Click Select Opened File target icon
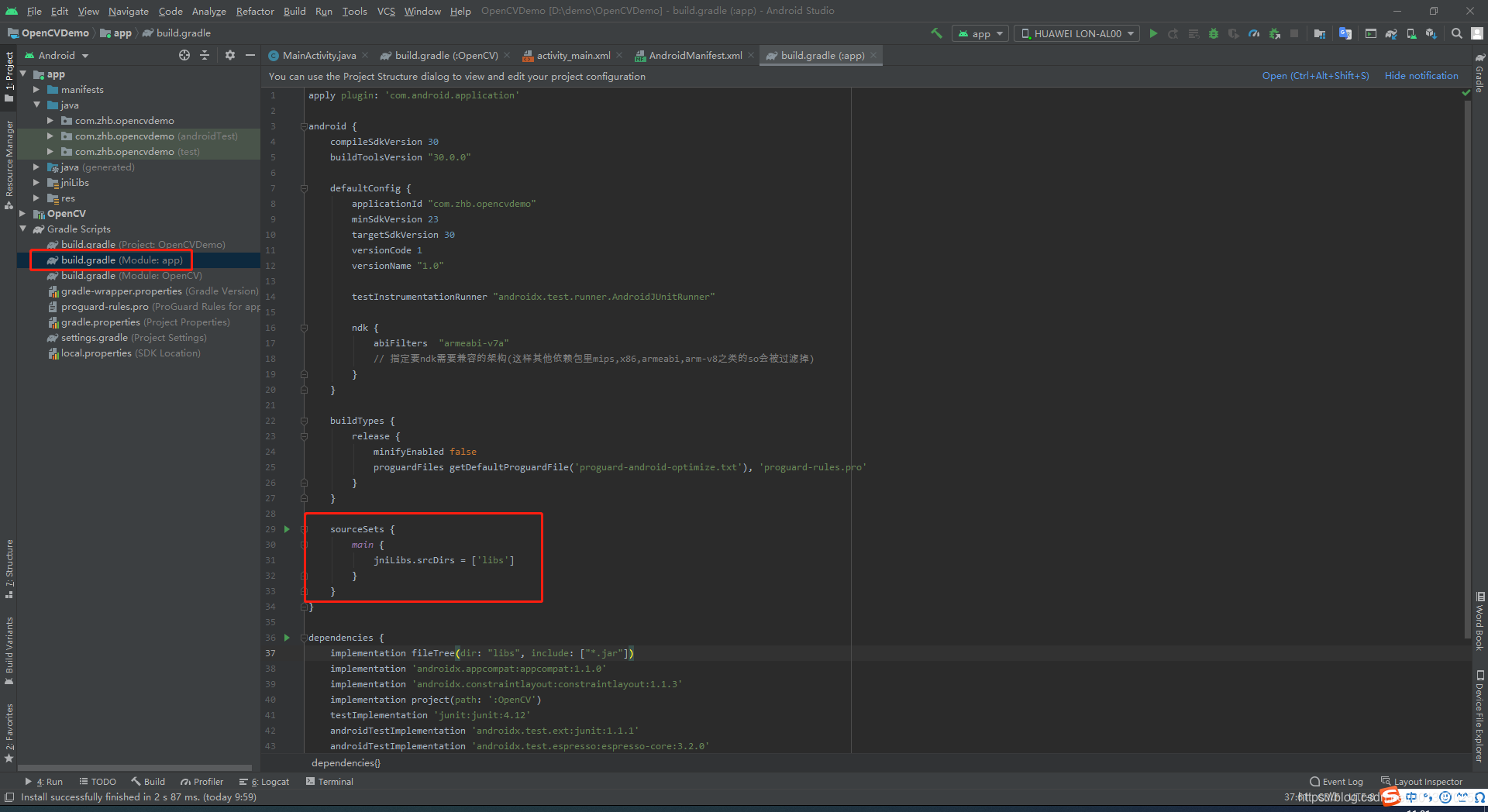 click(x=184, y=55)
